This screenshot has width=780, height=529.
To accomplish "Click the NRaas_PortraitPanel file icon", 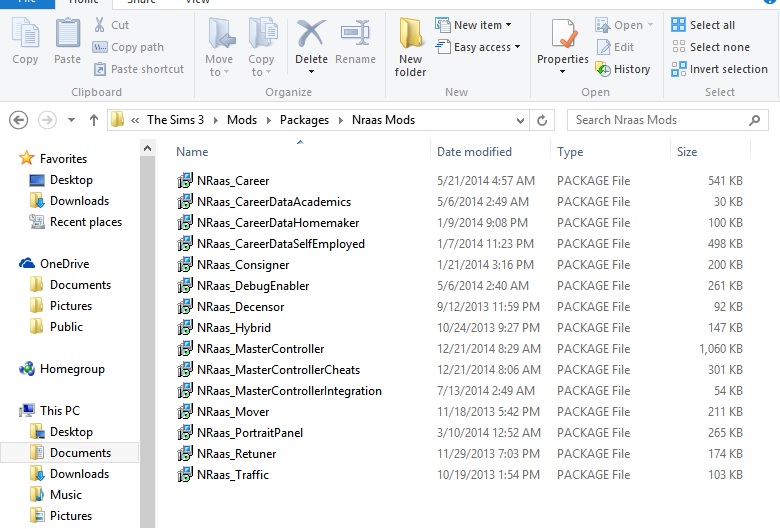I will pyautogui.click(x=185, y=432).
